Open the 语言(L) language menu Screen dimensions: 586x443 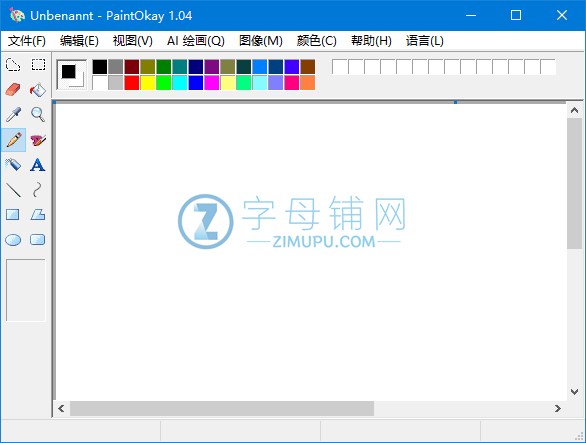(425, 41)
